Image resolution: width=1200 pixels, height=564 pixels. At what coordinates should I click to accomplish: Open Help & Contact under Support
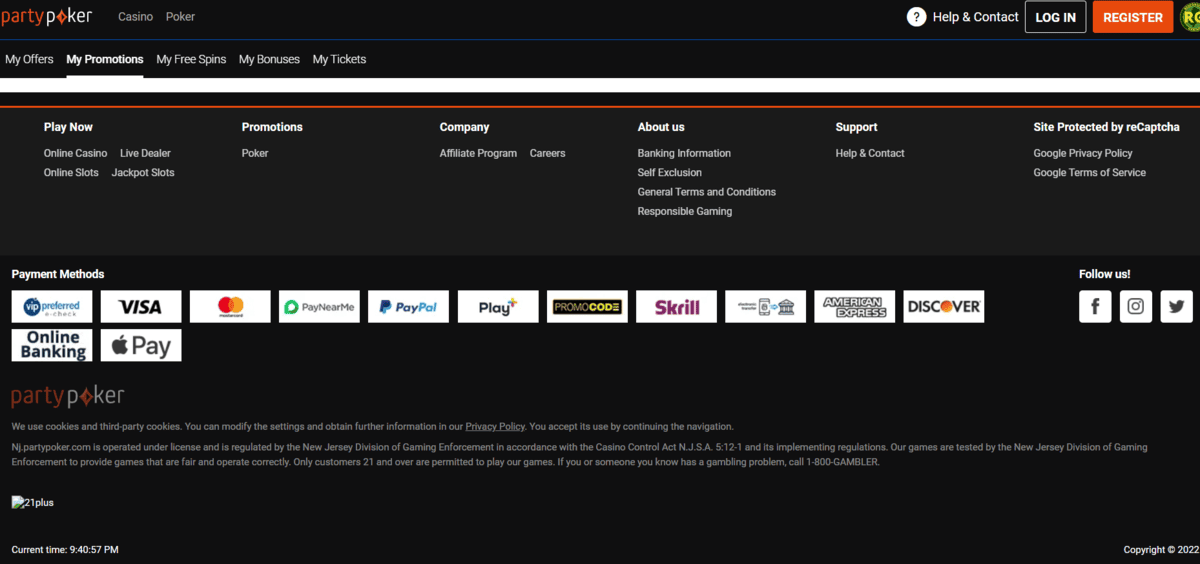(x=870, y=153)
